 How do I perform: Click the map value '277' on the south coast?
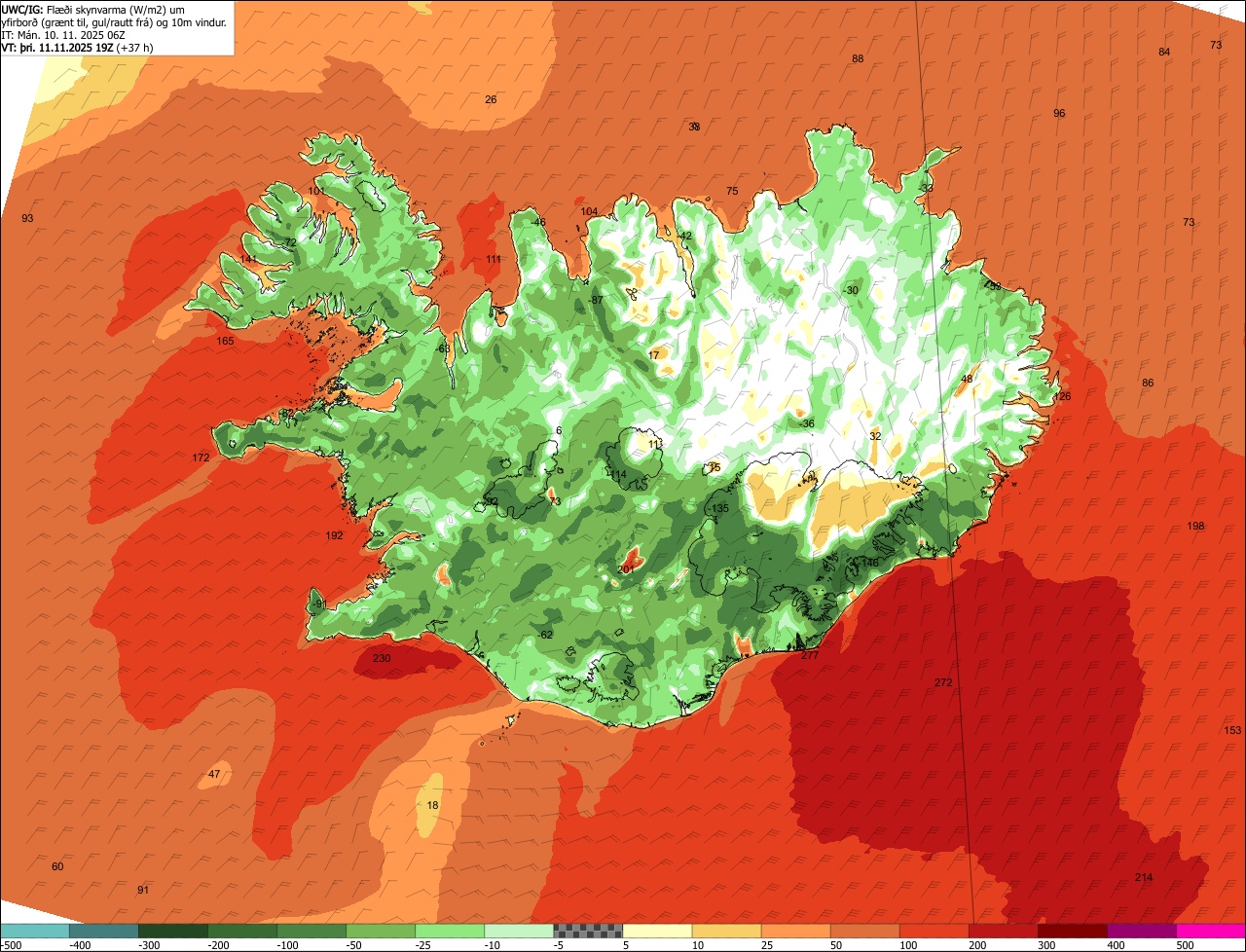point(810,655)
